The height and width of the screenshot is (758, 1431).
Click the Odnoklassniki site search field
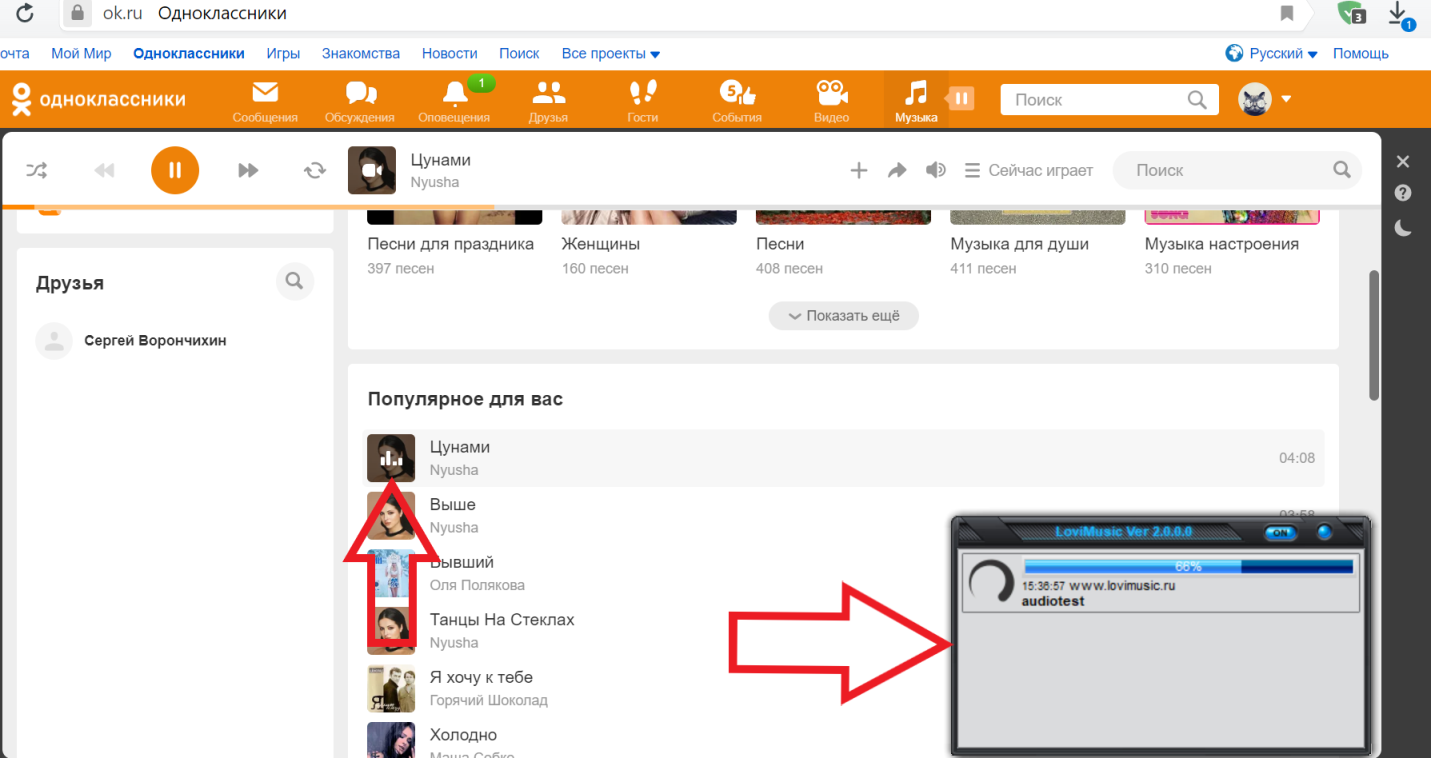pos(1110,99)
